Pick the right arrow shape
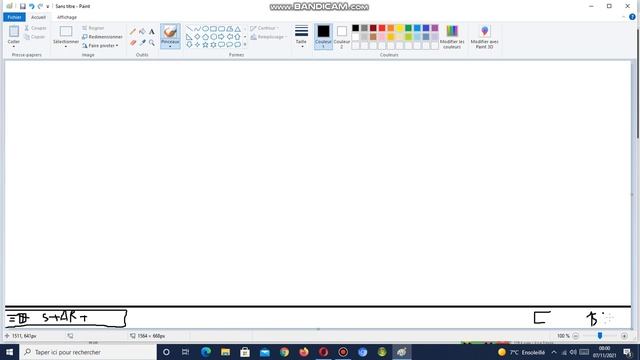The width and height of the screenshot is (640, 360). (221, 37)
